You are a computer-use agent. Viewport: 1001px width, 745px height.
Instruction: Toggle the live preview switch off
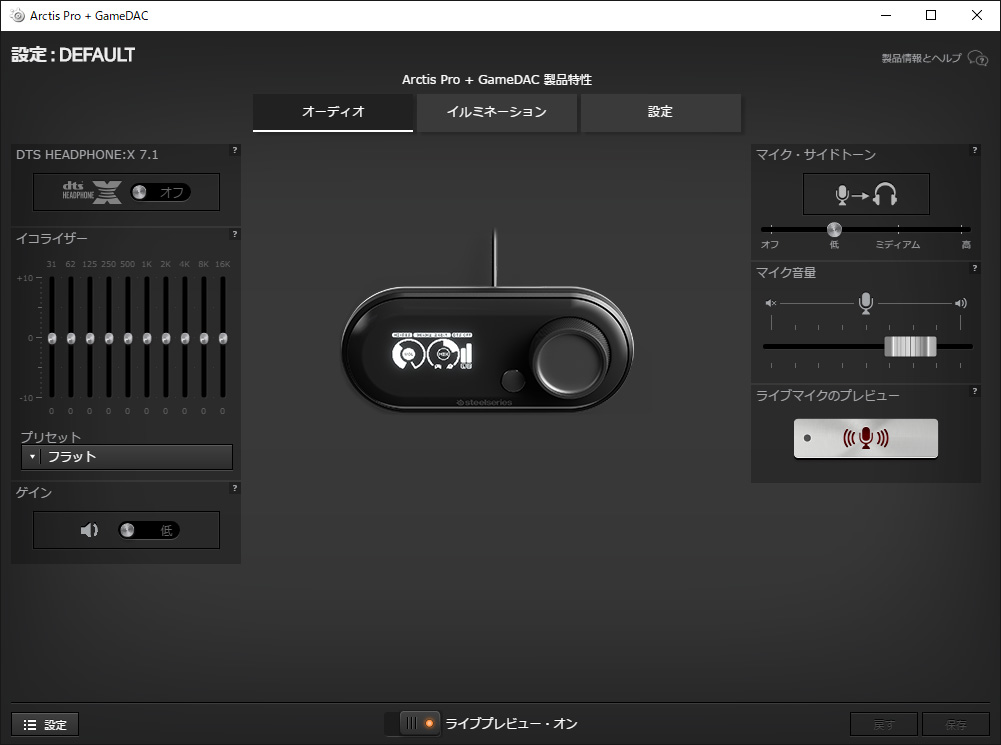419,723
